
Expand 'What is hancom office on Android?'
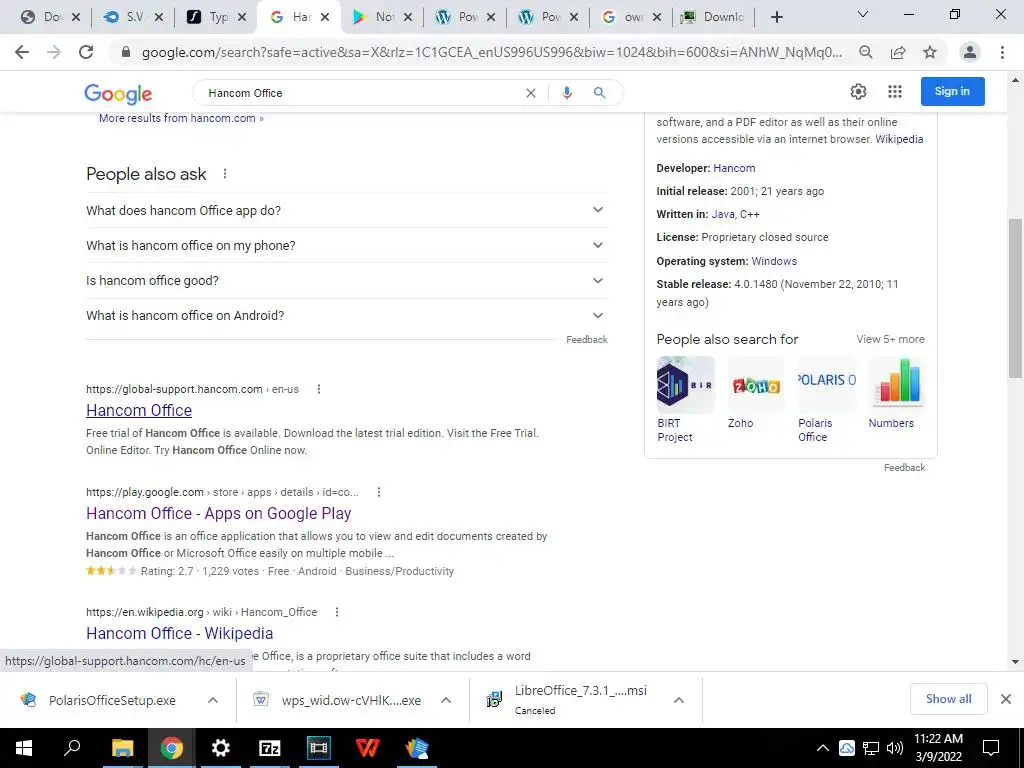coord(347,315)
